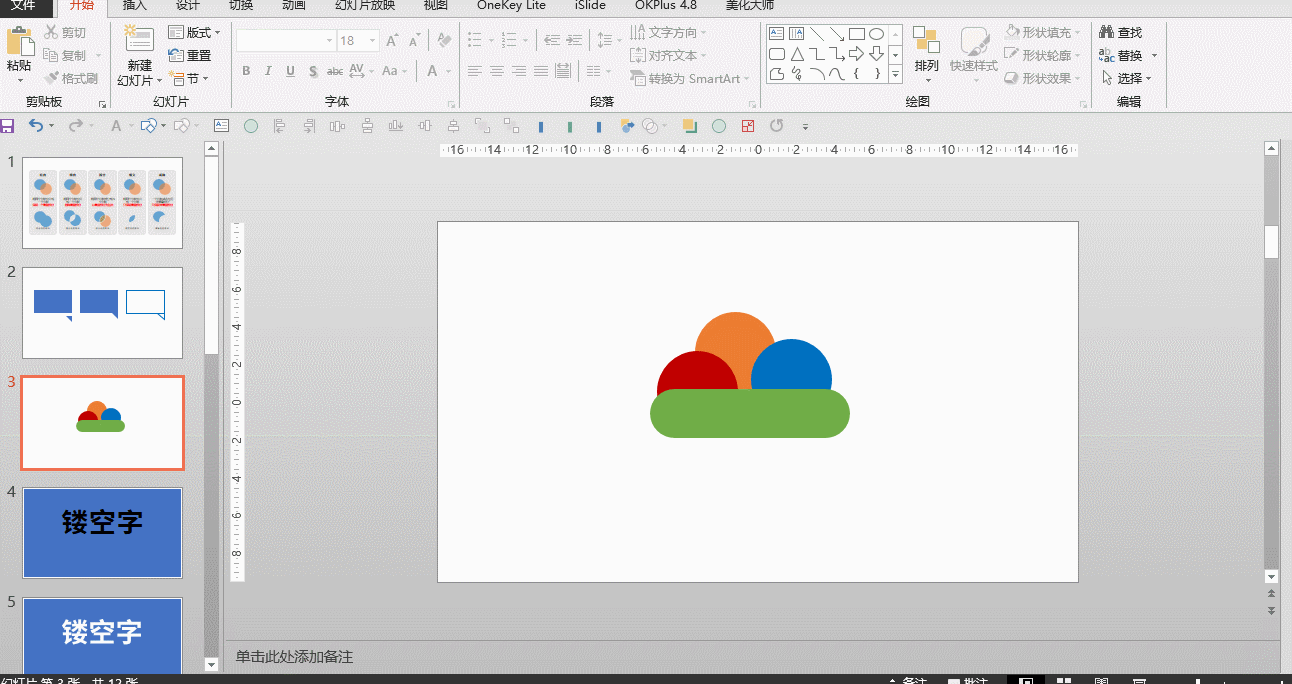Toggle Italic formatting

click(268, 71)
